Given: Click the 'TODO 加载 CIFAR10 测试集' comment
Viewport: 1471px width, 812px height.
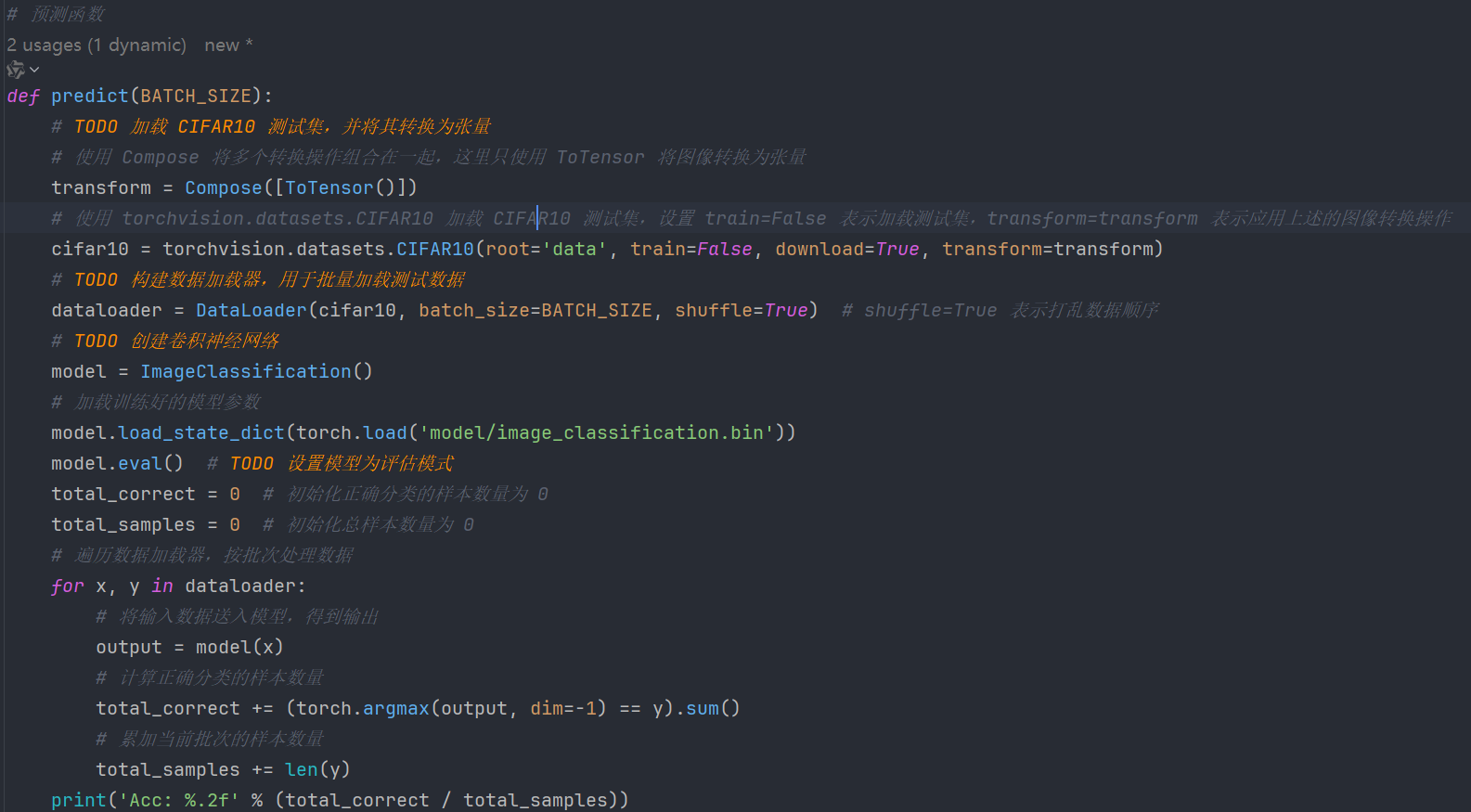Looking at the screenshot, I should click(271, 126).
